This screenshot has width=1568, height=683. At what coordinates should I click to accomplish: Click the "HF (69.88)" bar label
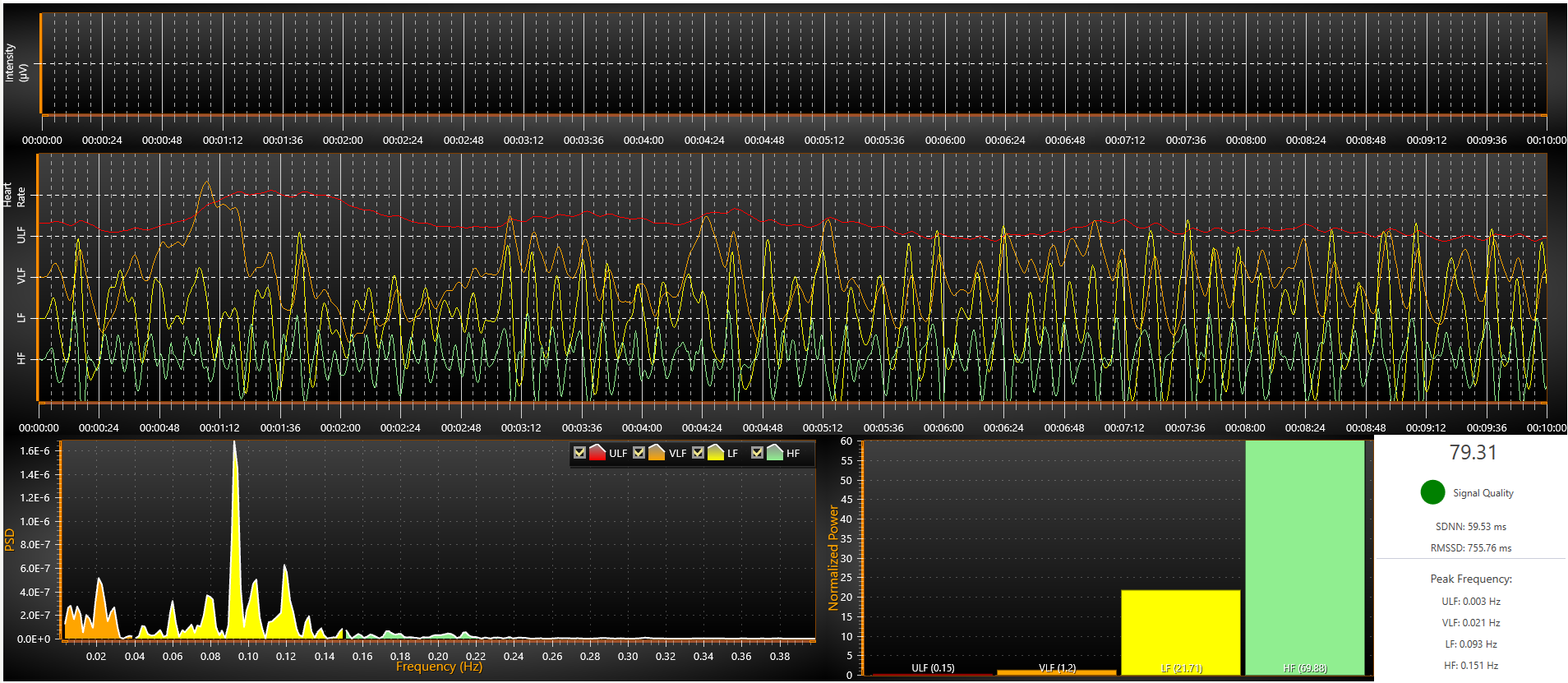coord(1305,668)
